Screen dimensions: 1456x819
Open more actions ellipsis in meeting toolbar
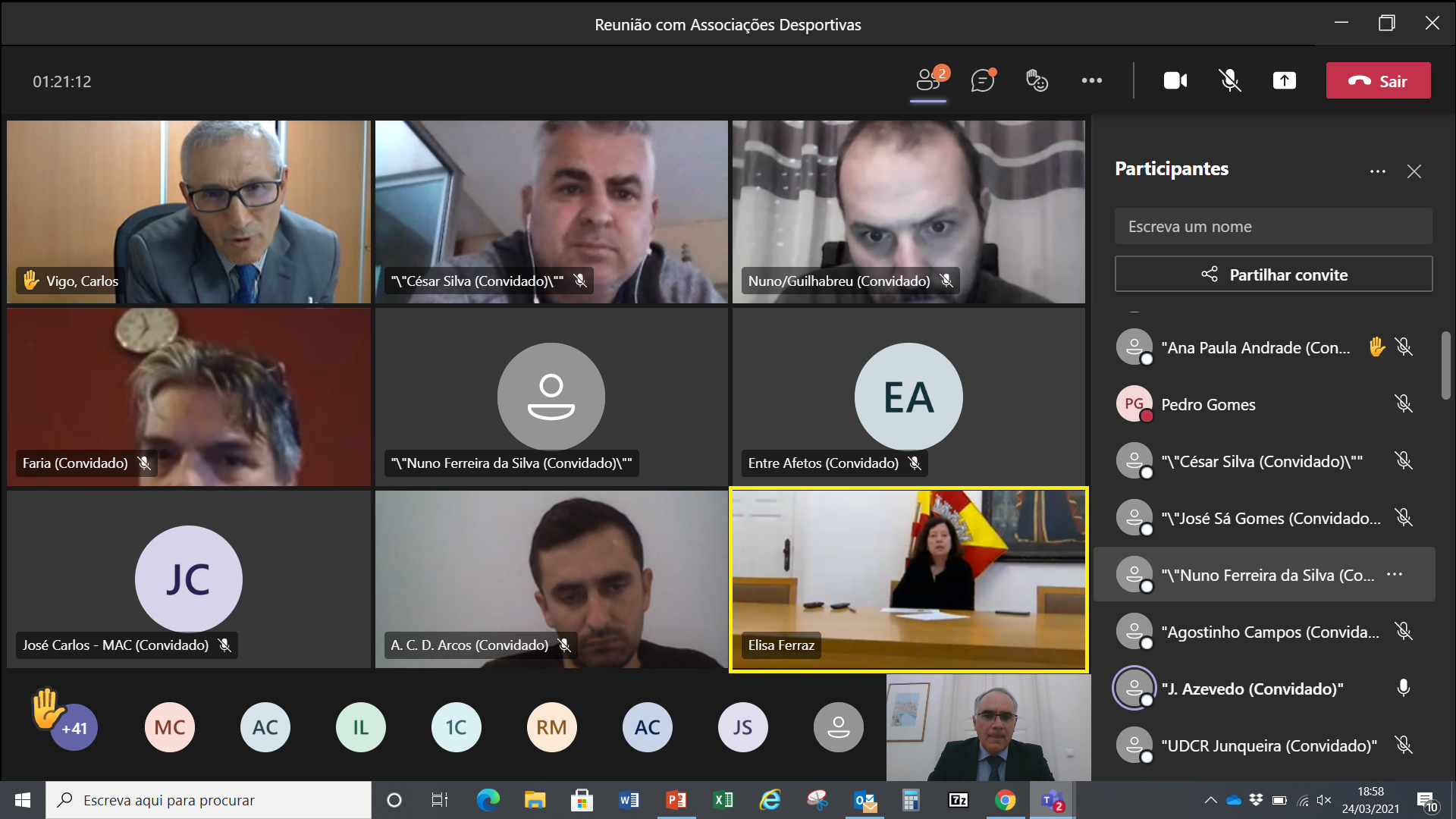coord(1092,80)
